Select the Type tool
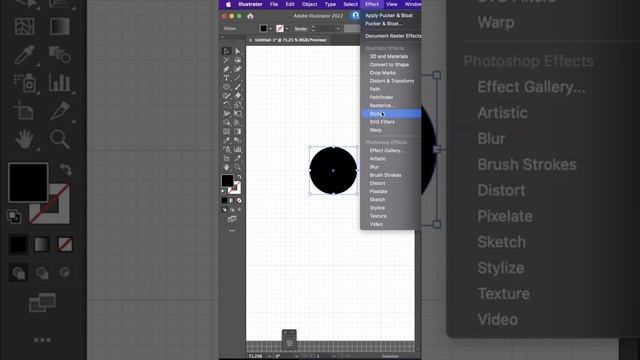This screenshot has height=360, width=640. pyautogui.click(x=227, y=78)
